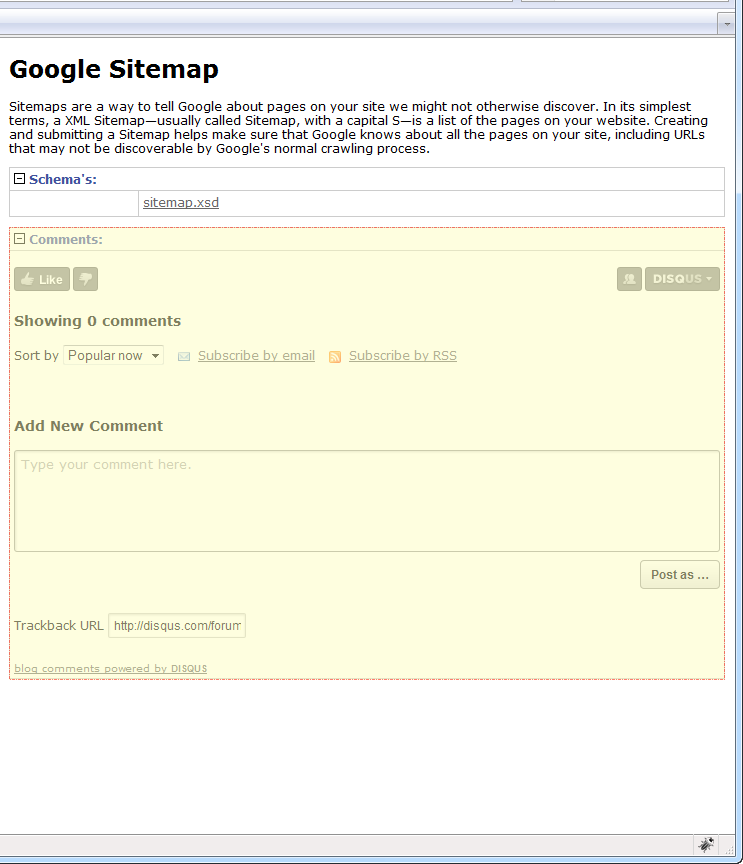Screen dimensions: 743x864
Task: Click the bug icon in status bar
Action: (706, 844)
